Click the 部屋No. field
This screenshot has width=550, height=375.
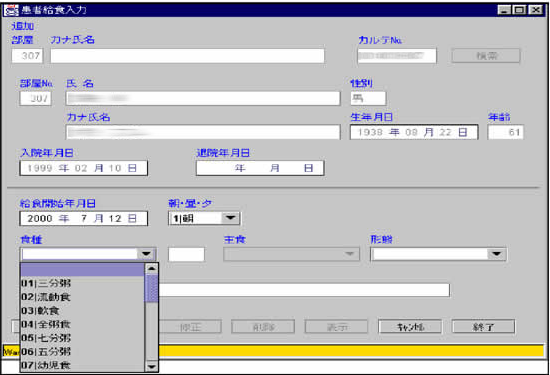pos(36,98)
